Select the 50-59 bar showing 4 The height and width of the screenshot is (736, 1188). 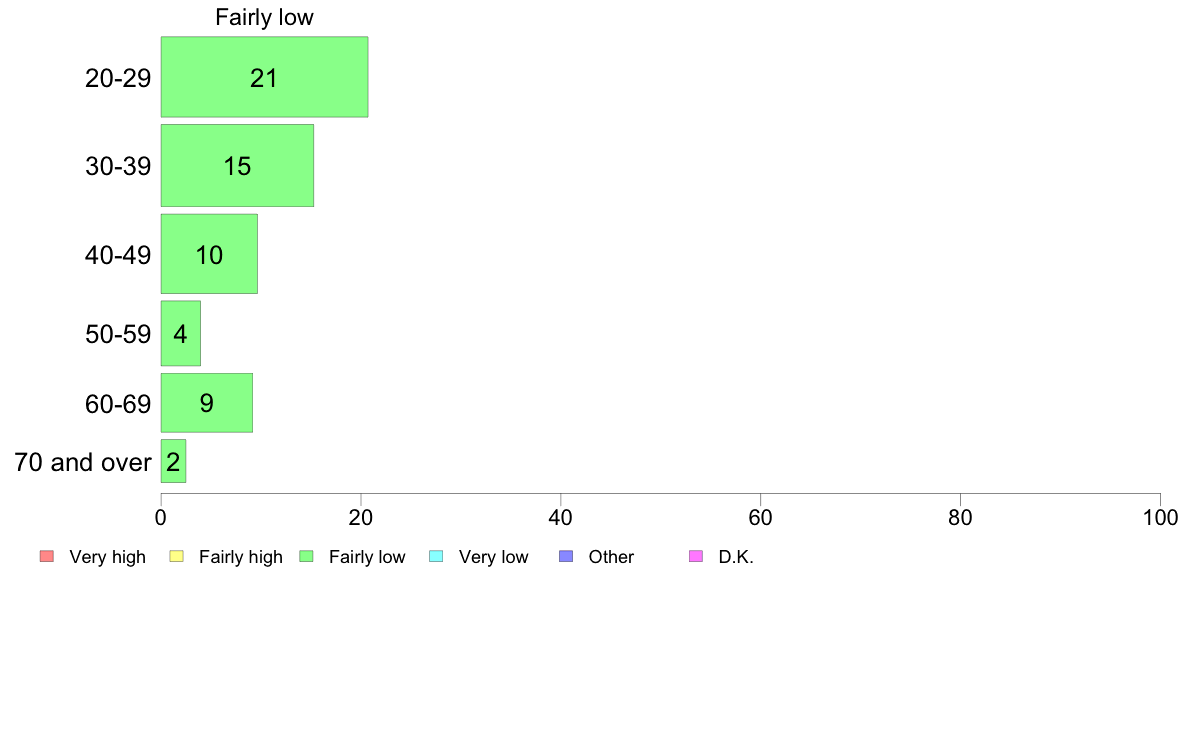point(181,334)
